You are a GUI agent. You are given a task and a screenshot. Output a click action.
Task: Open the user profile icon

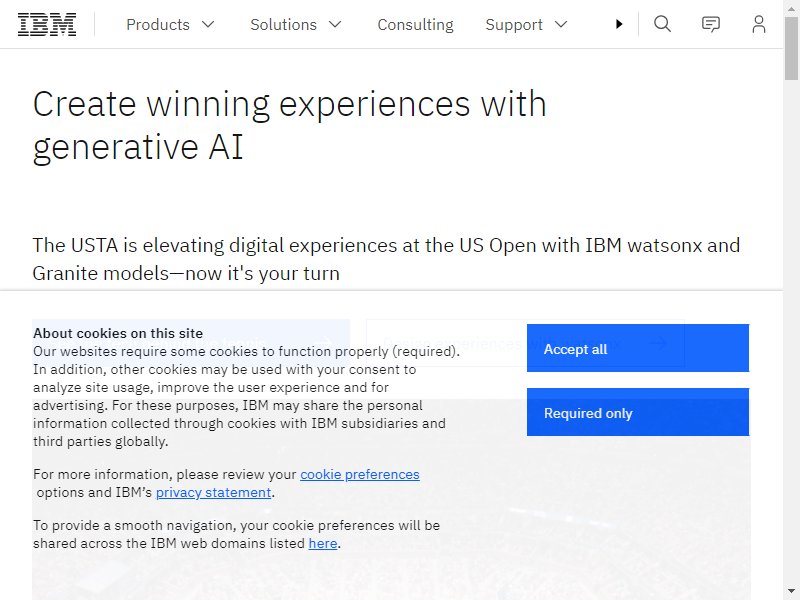pyautogui.click(x=759, y=24)
